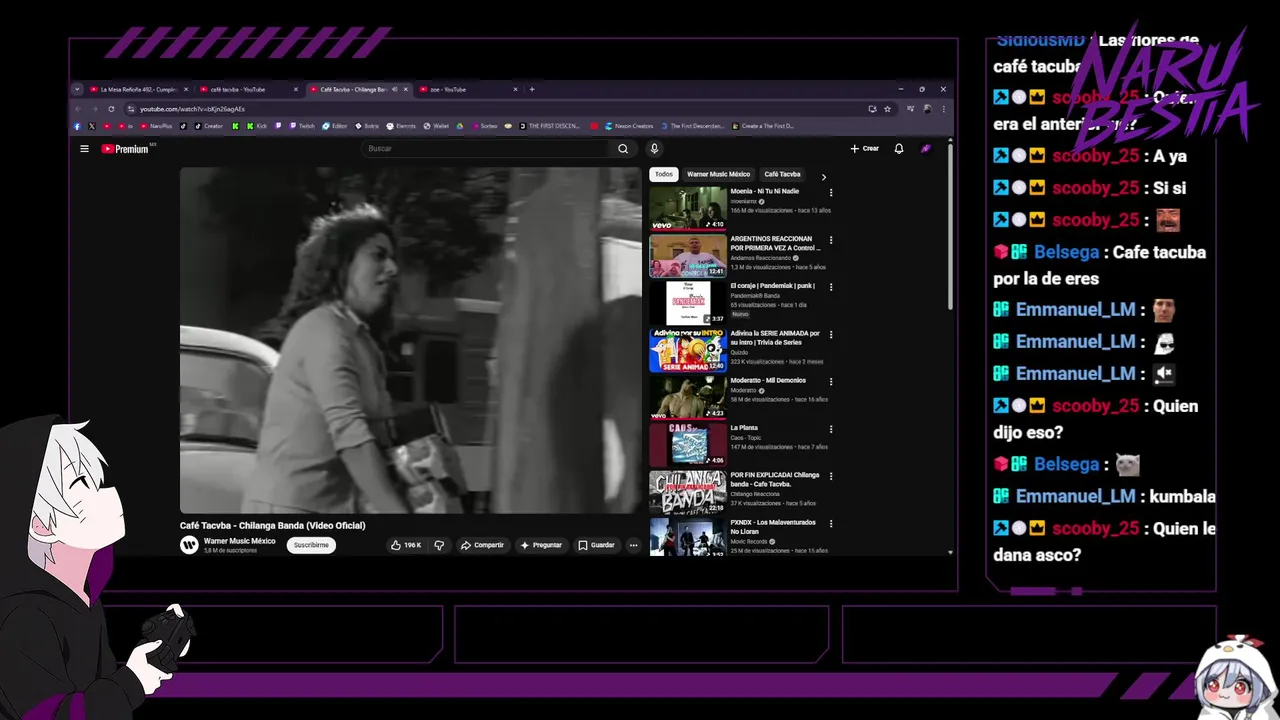The height and width of the screenshot is (720, 1280).
Task: Click the Preguntar button
Action: point(541,545)
